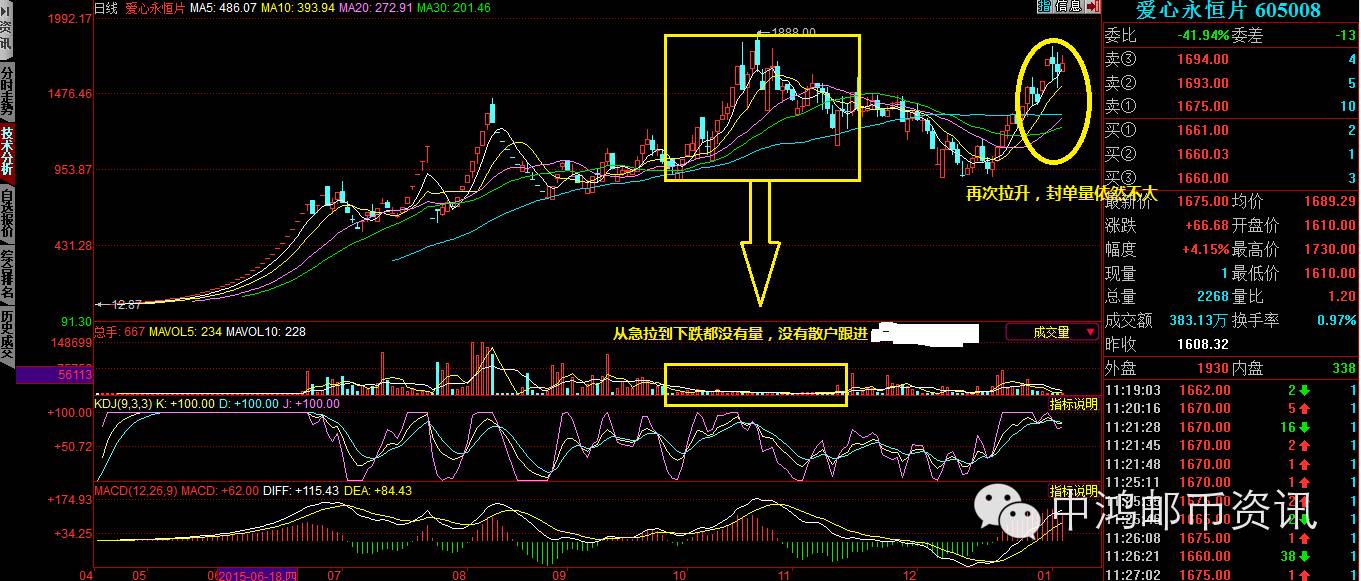Click the 均价 value 1689.29
This screenshot has width=1361, height=581.
1328,201
